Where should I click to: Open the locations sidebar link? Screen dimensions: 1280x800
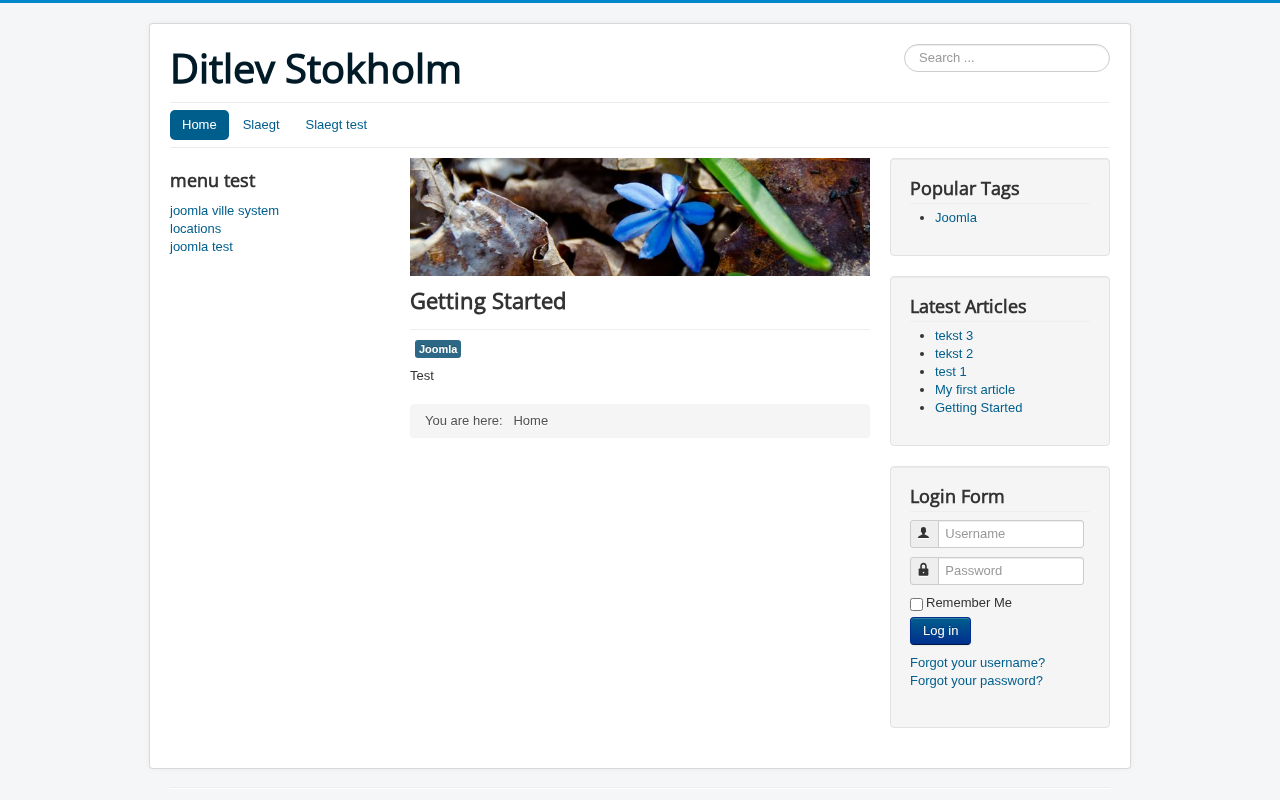point(195,229)
